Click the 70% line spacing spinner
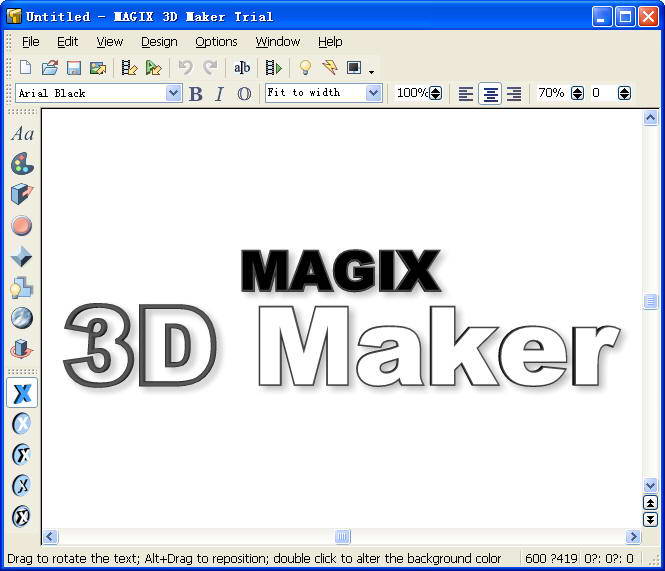665x571 pixels. [577, 93]
